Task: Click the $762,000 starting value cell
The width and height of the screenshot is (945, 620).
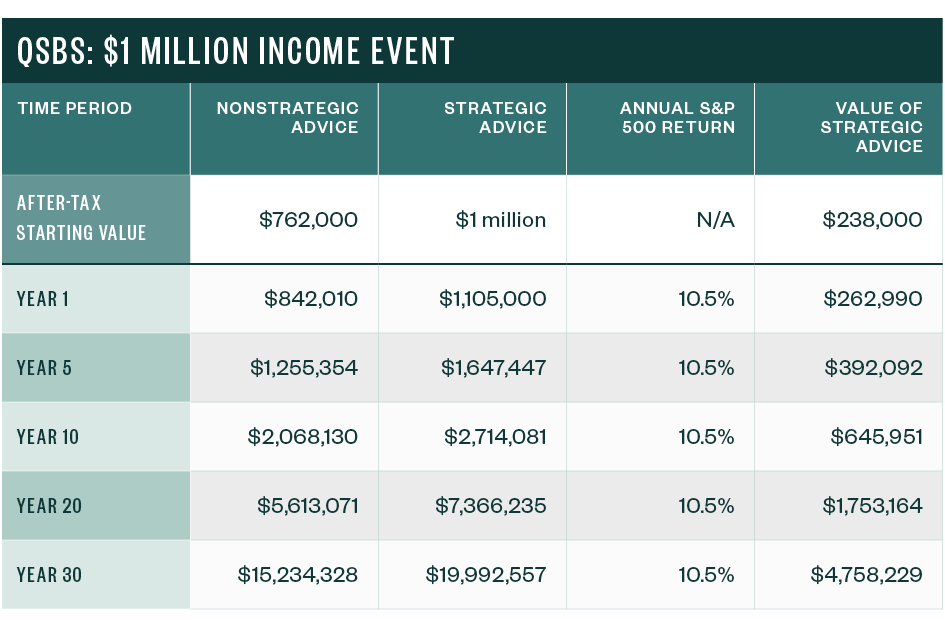Action: (x=308, y=220)
